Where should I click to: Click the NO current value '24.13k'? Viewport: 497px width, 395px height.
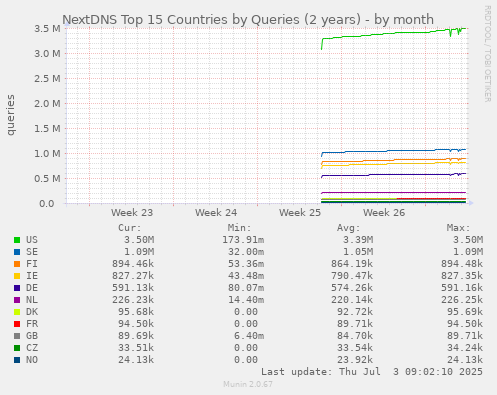point(136,360)
